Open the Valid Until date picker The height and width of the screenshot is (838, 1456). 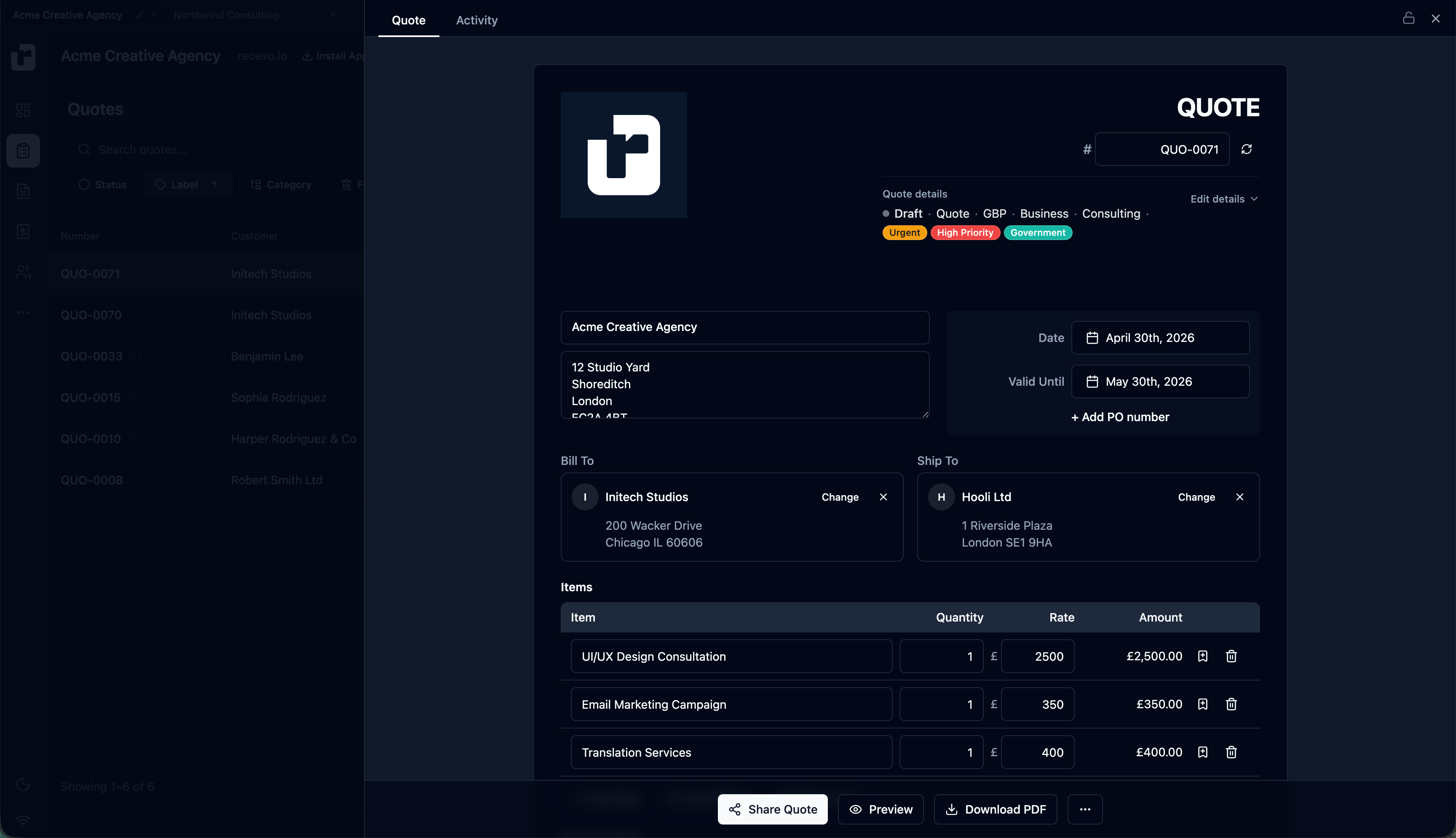[1160, 382]
